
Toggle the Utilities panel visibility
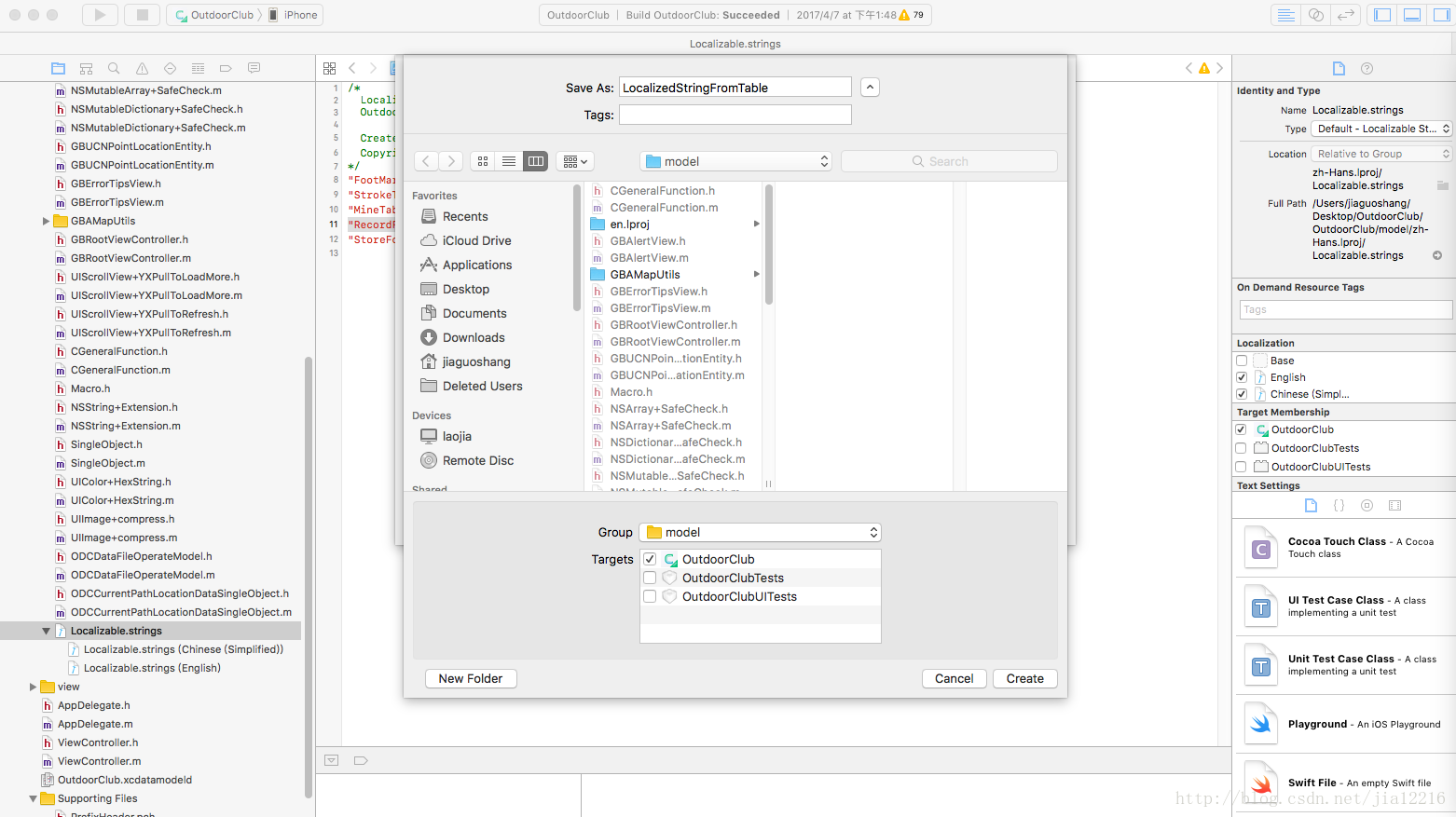(x=1440, y=15)
